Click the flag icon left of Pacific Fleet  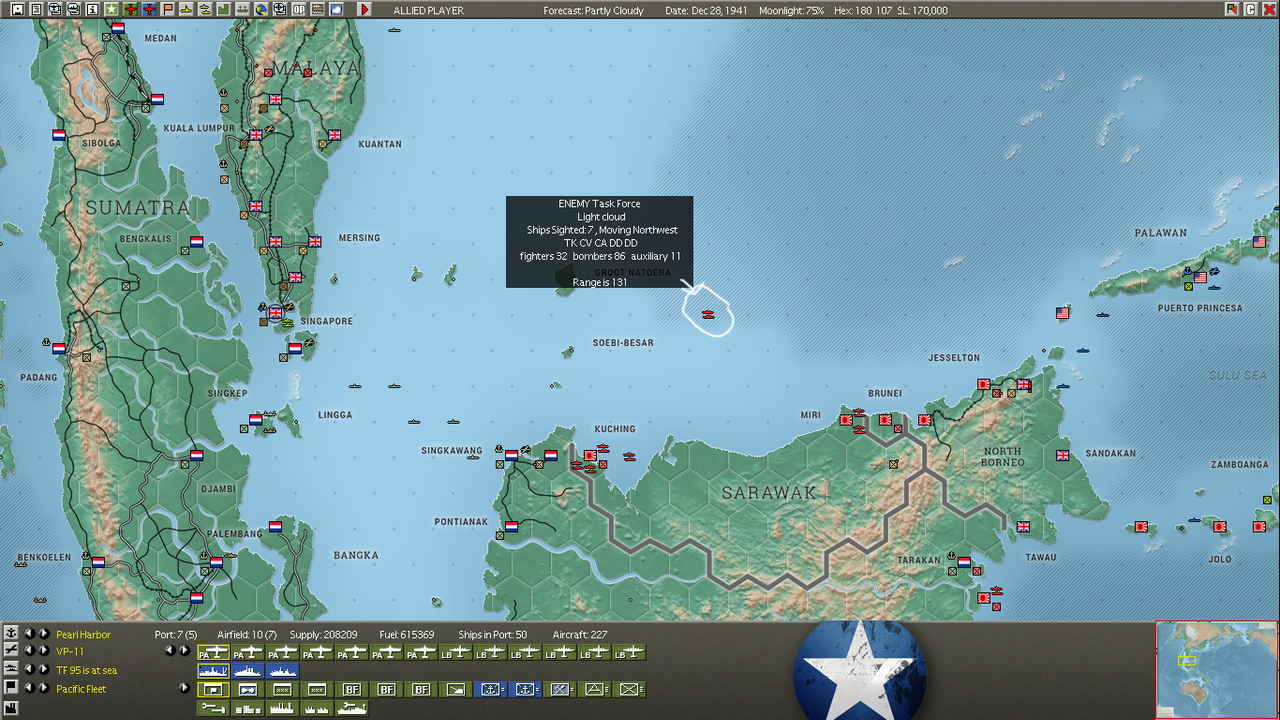tap(12, 687)
